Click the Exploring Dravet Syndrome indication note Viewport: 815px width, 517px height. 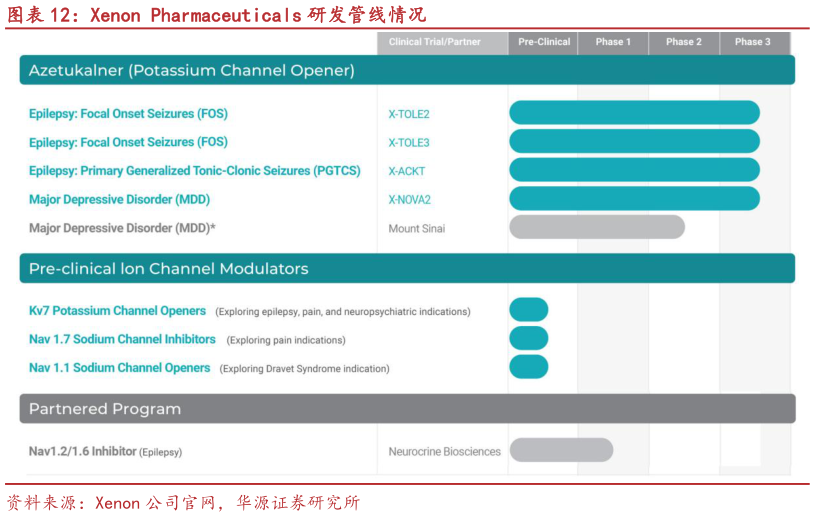tap(305, 369)
